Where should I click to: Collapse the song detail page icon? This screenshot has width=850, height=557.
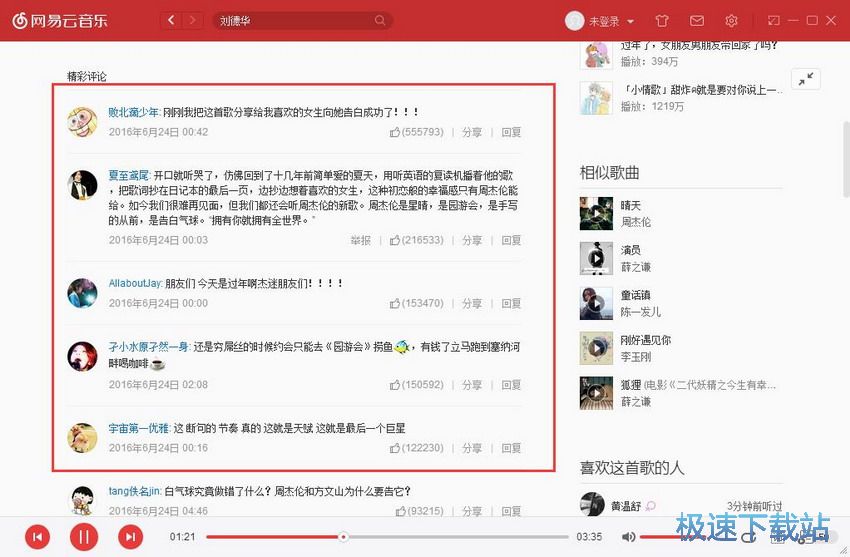coord(806,79)
